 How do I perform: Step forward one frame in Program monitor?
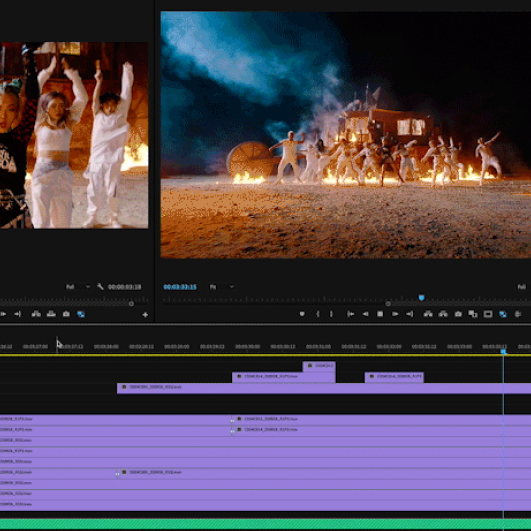395,314
